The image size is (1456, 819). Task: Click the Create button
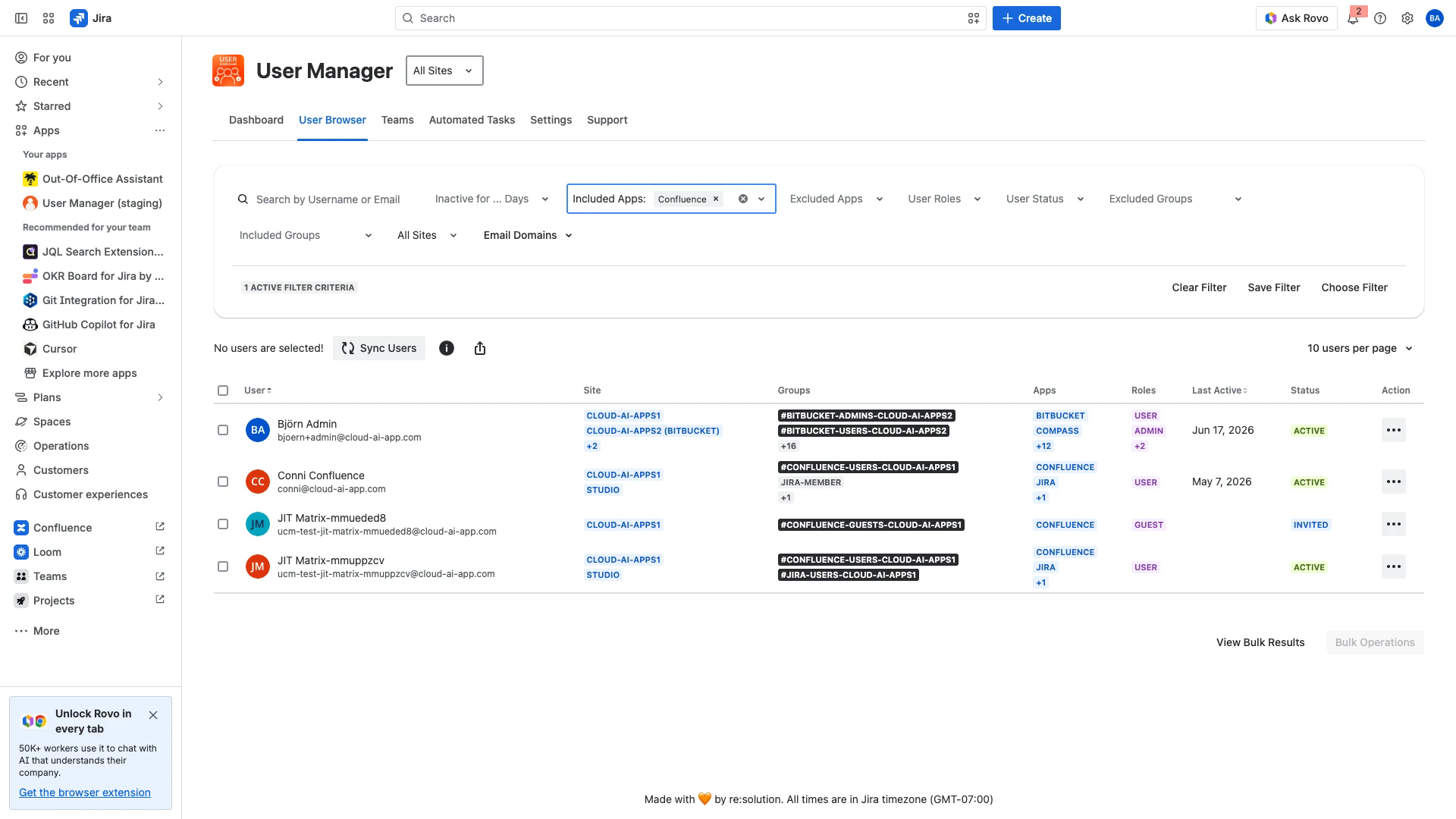1027,18
